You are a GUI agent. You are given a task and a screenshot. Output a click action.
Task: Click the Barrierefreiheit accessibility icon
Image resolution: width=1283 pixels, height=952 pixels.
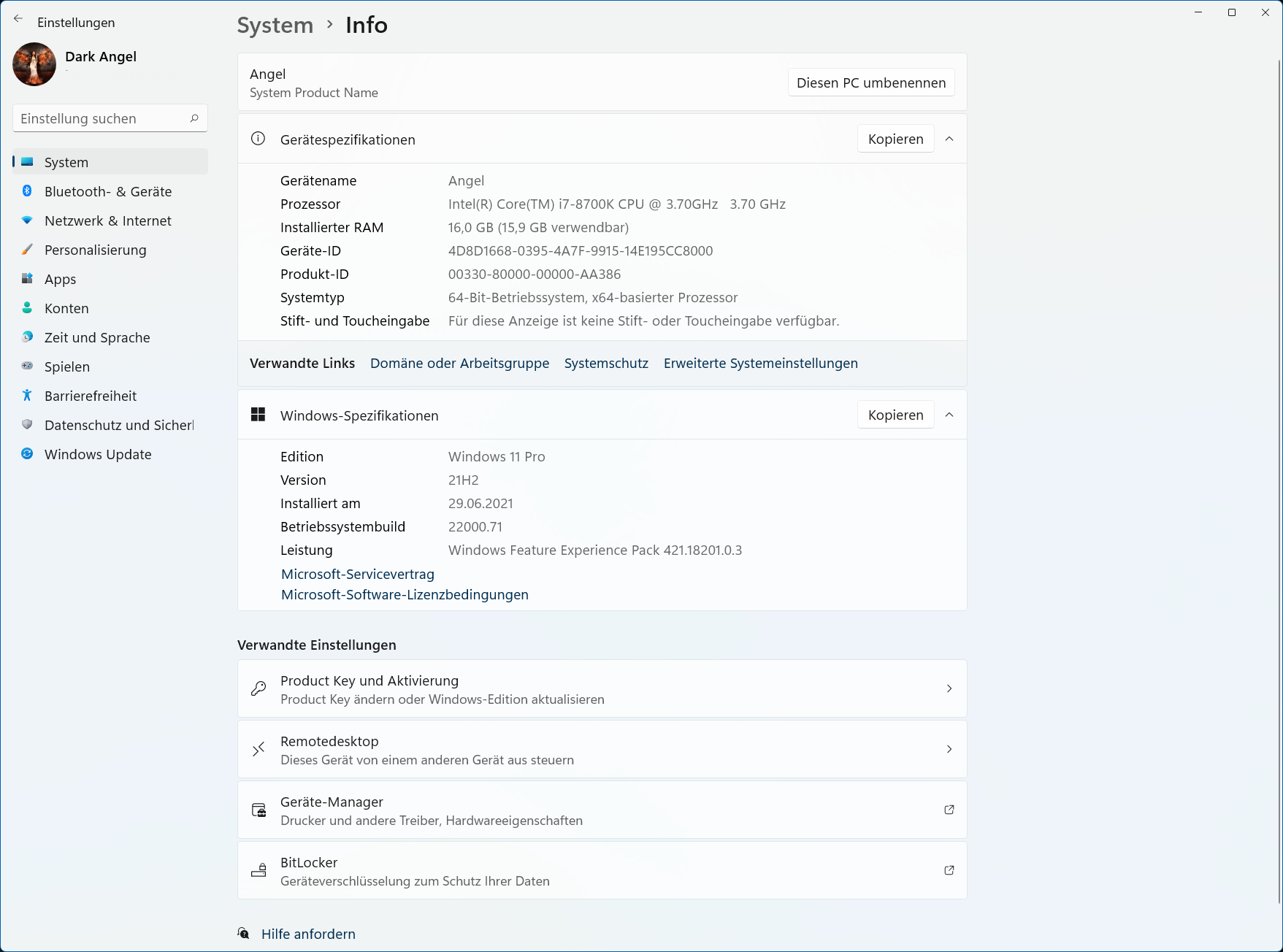[x=27, y=396]
